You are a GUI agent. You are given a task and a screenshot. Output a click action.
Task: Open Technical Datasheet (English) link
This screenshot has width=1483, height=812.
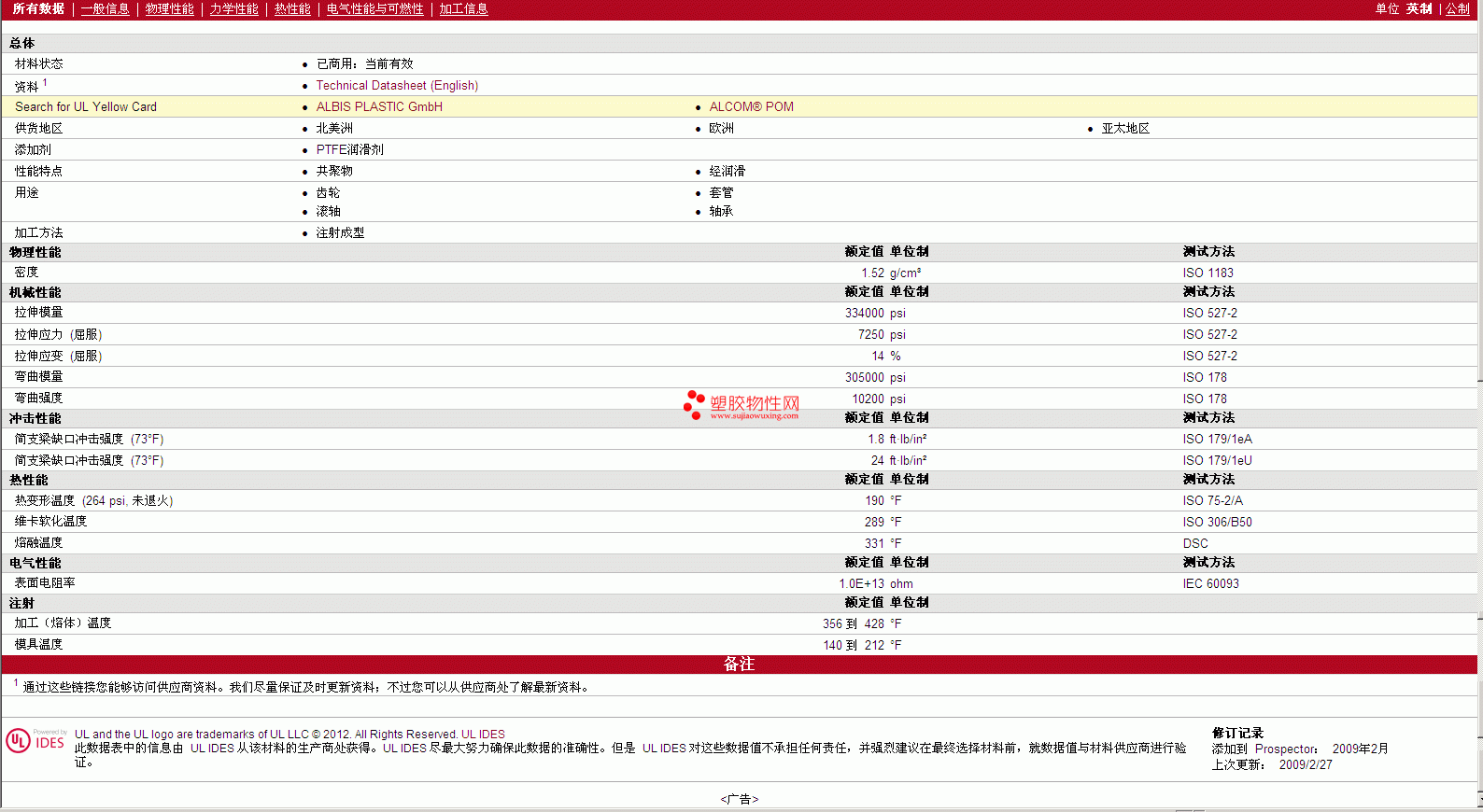click(x=397, y=85)
